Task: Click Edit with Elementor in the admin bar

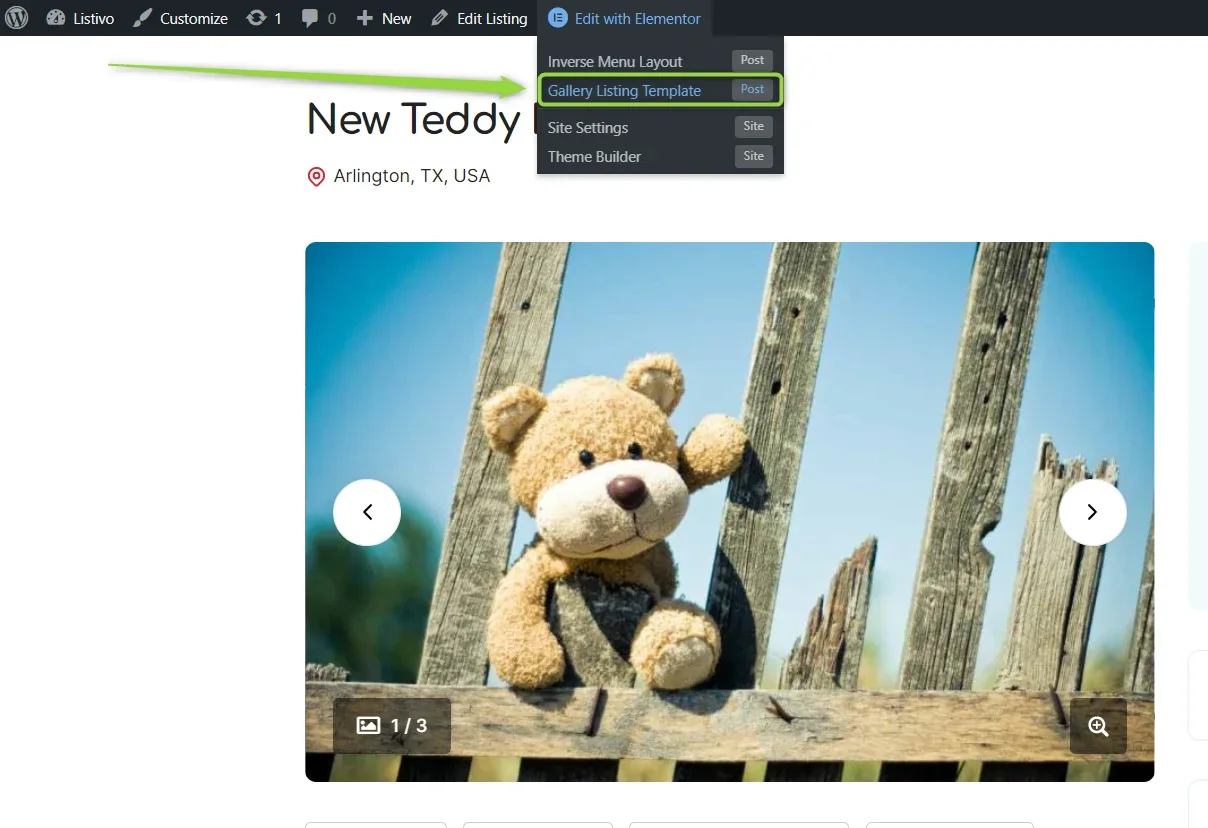Action: pos(625,18)
